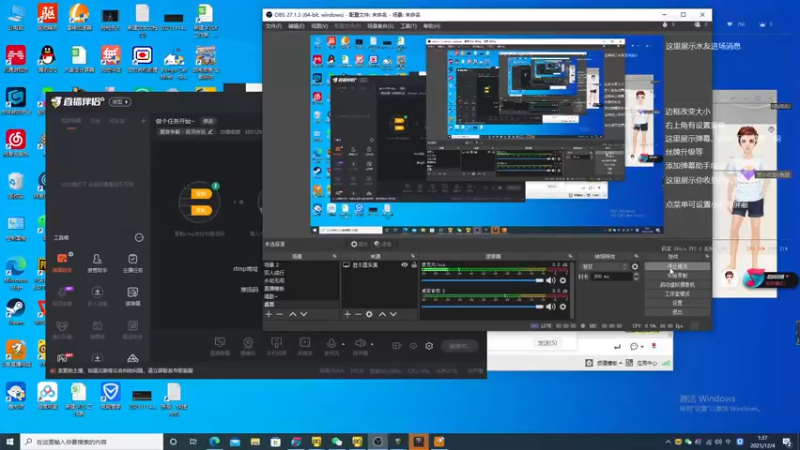Image resolution: width=800 pixels, height=450 pixels.
Task: Open 文件 menu in OBS
Action: tap(273, 26)
